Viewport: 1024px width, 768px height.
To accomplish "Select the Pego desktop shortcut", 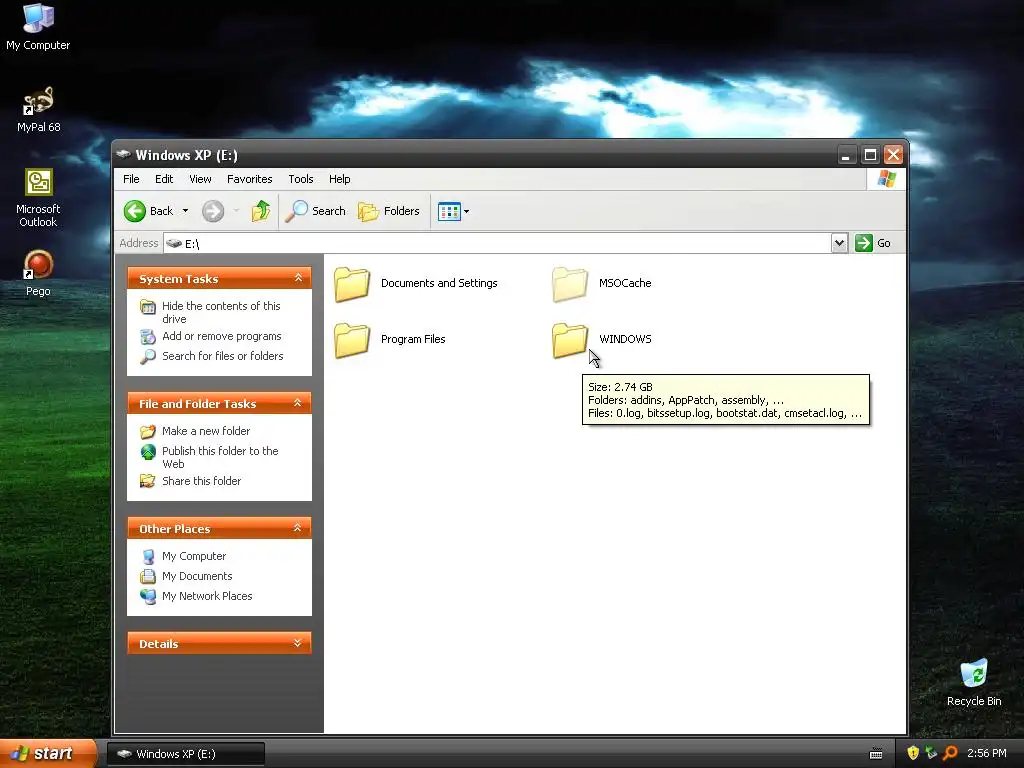I will point(38,274).
